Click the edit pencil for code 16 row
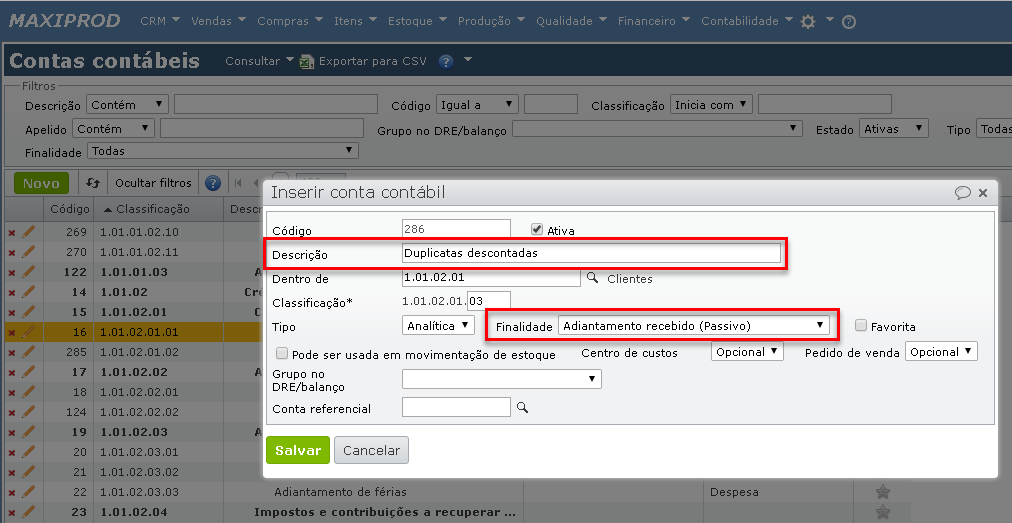The image size is (1012, 523). 28,332
